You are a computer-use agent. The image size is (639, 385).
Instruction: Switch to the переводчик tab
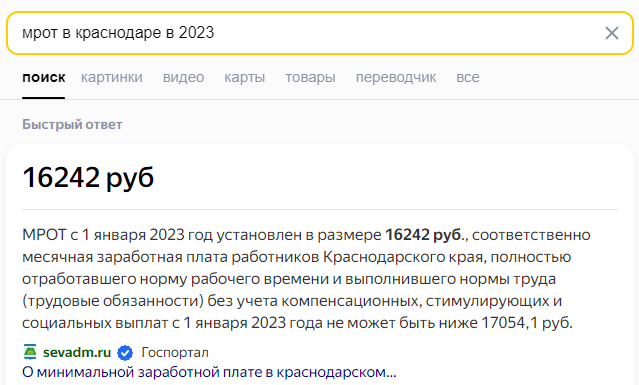click(x=396, y=77)
